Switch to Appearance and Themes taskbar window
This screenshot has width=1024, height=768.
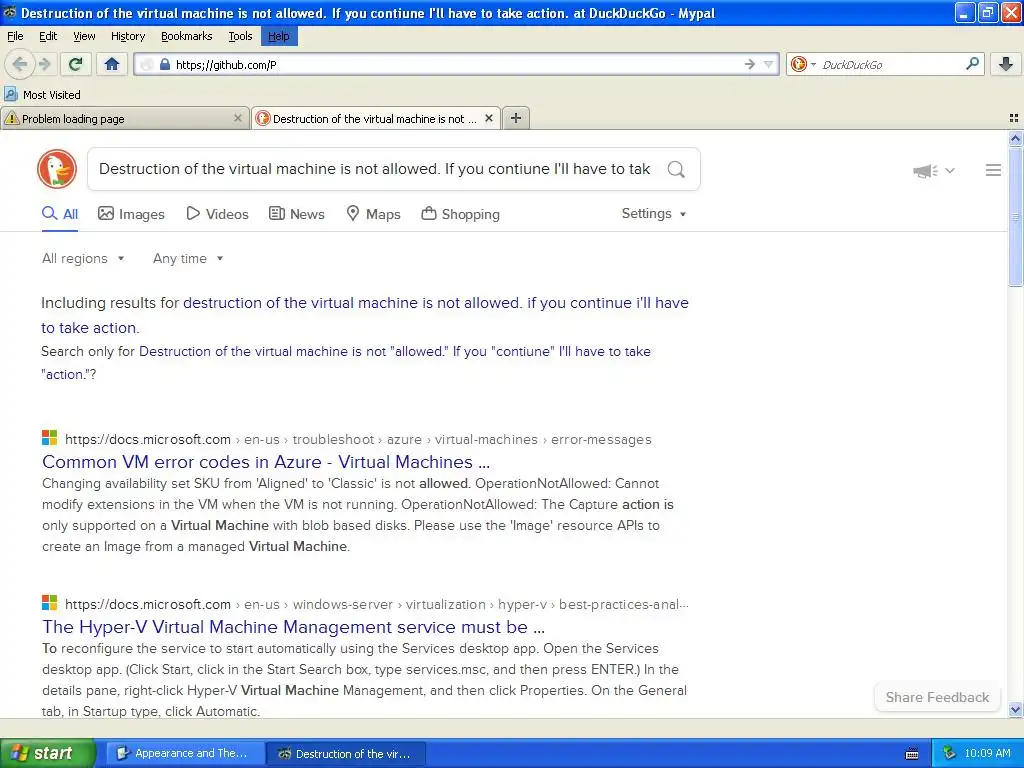(185, 754)
